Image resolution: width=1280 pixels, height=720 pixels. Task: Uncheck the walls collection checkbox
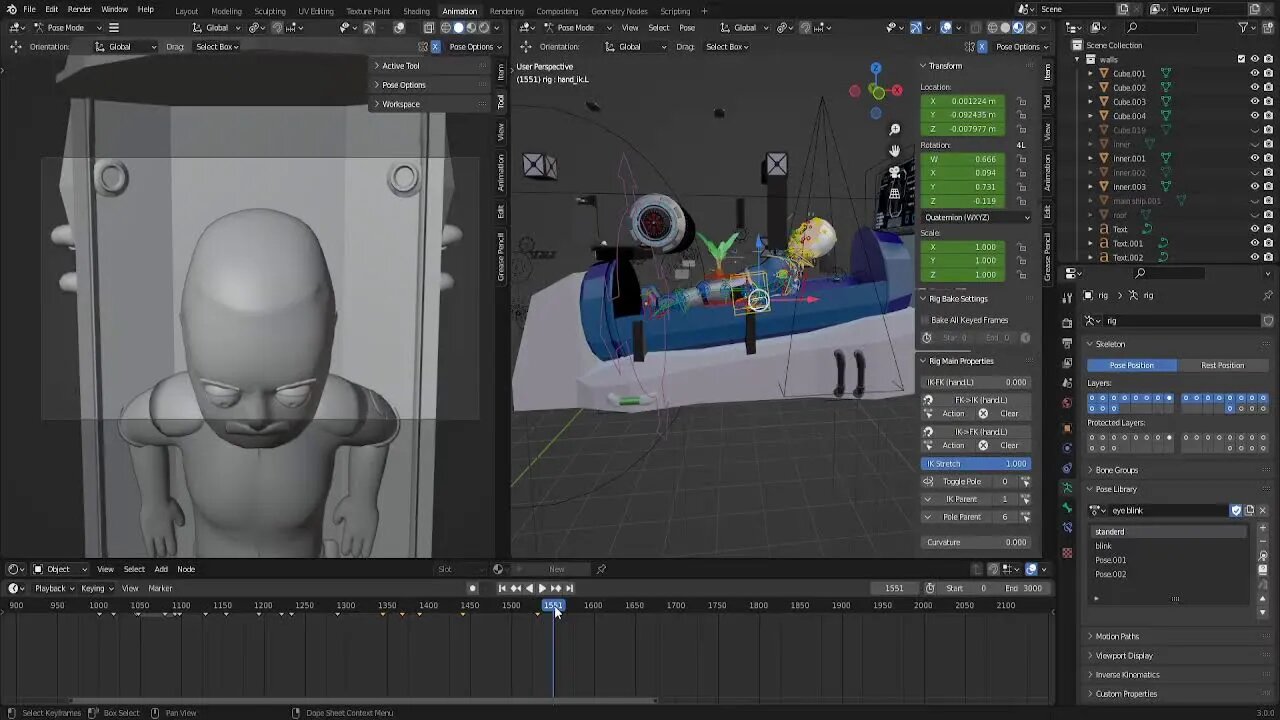pyautogui.click(x=1242, y=59)
